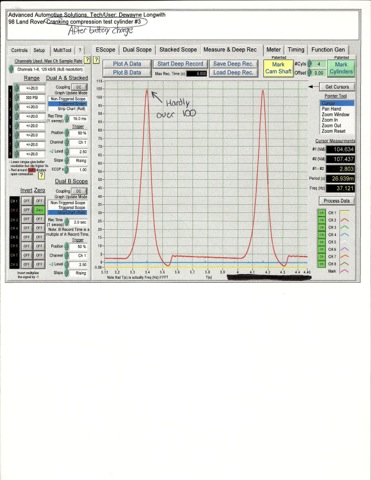The image size is (371, 480).
Task: Click green knob for Dual A Rec Time
Action: coord(67,118)
